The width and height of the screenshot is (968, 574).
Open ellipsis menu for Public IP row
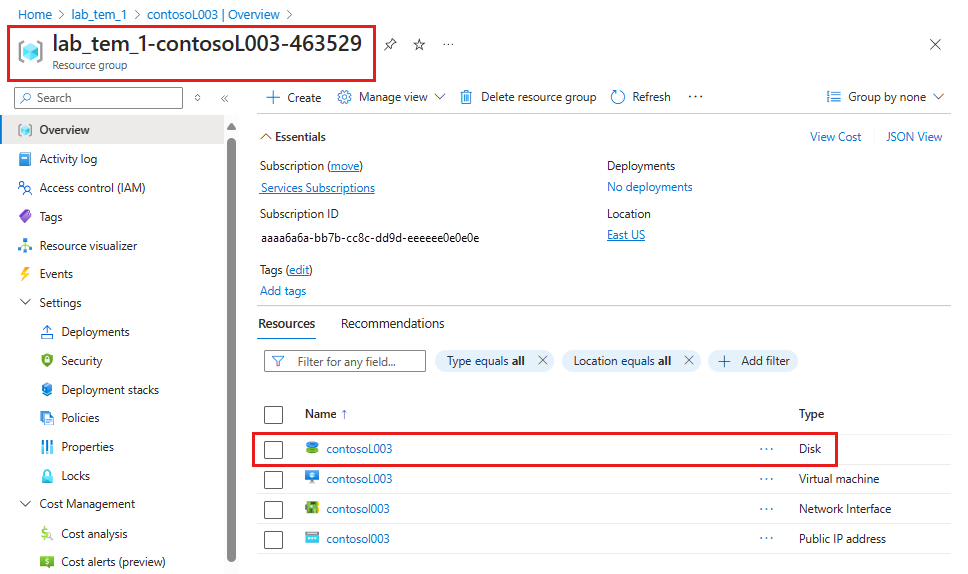[766, 538]
